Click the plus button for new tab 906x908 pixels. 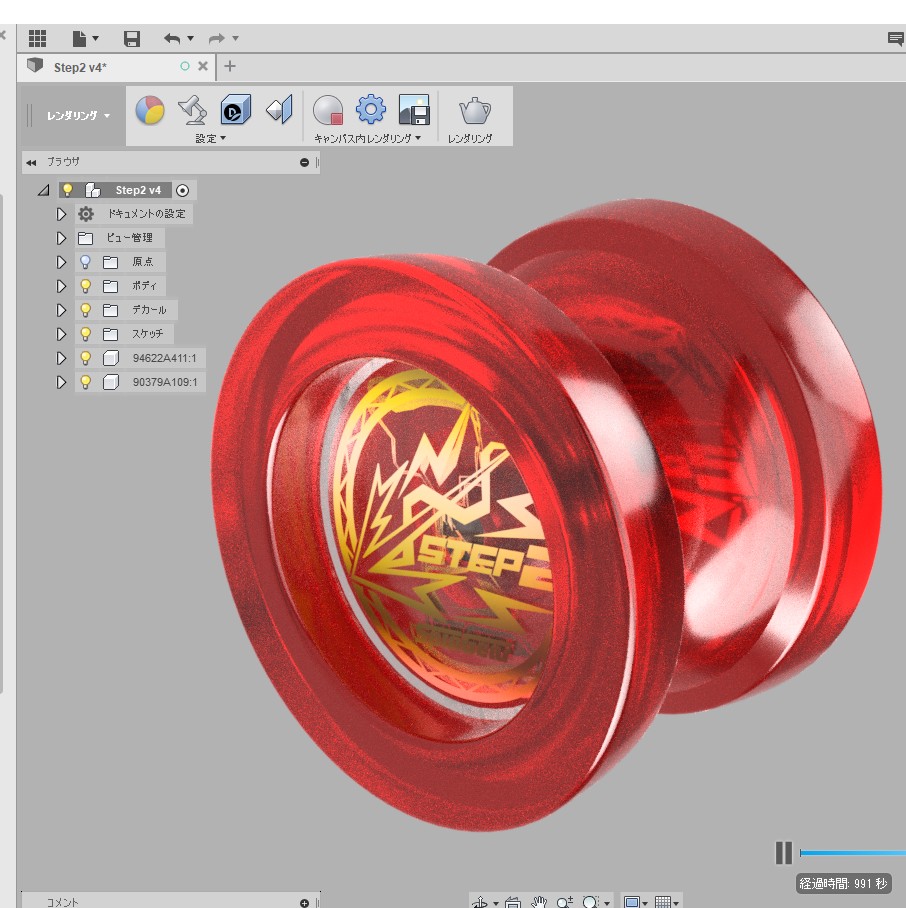[230, 66]
